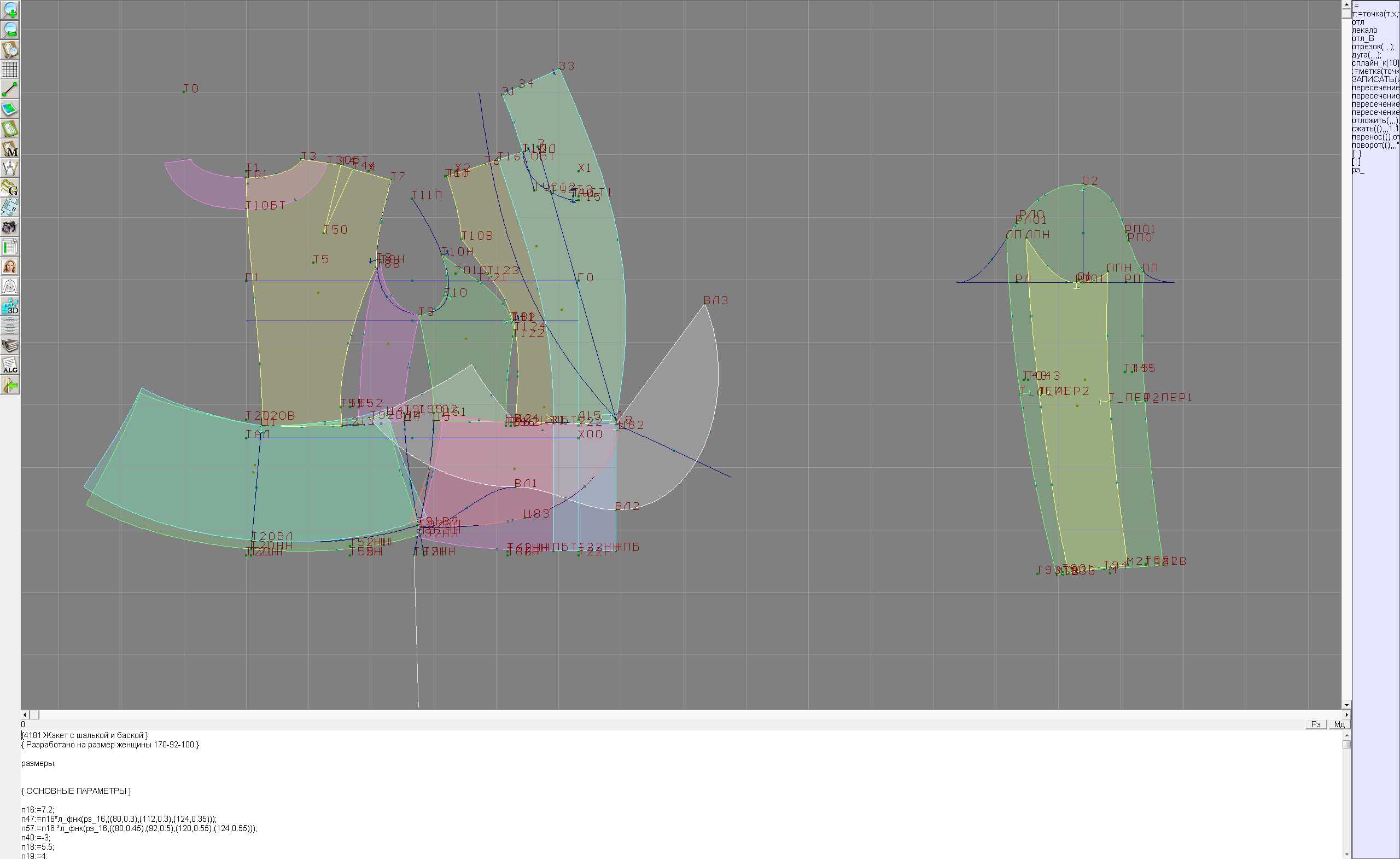Toggle the grid display icon
Screen dimensions: 1400x859
pyautogui.click(x=10, y=69)
